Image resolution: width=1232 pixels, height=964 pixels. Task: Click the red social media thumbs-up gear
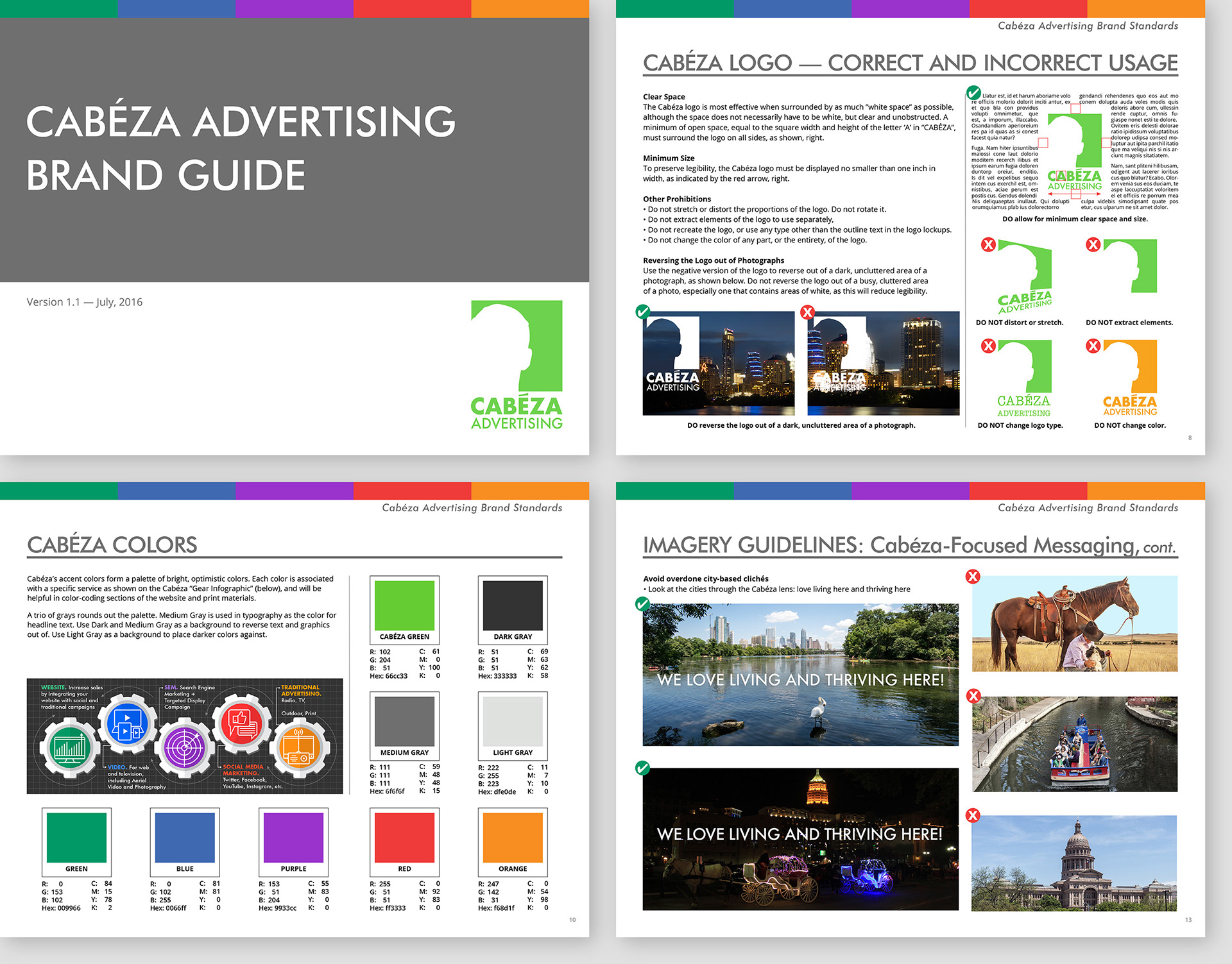242,724
